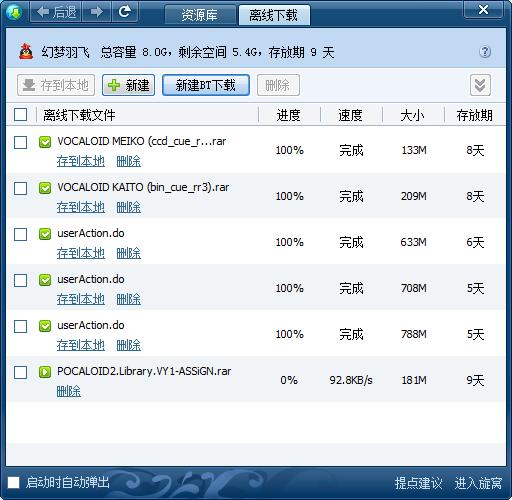Viewport: 512px width, 500px height.
Task: Check the VOCALOID MEIKO file checkbox
Action: click(x=21, y=142)
